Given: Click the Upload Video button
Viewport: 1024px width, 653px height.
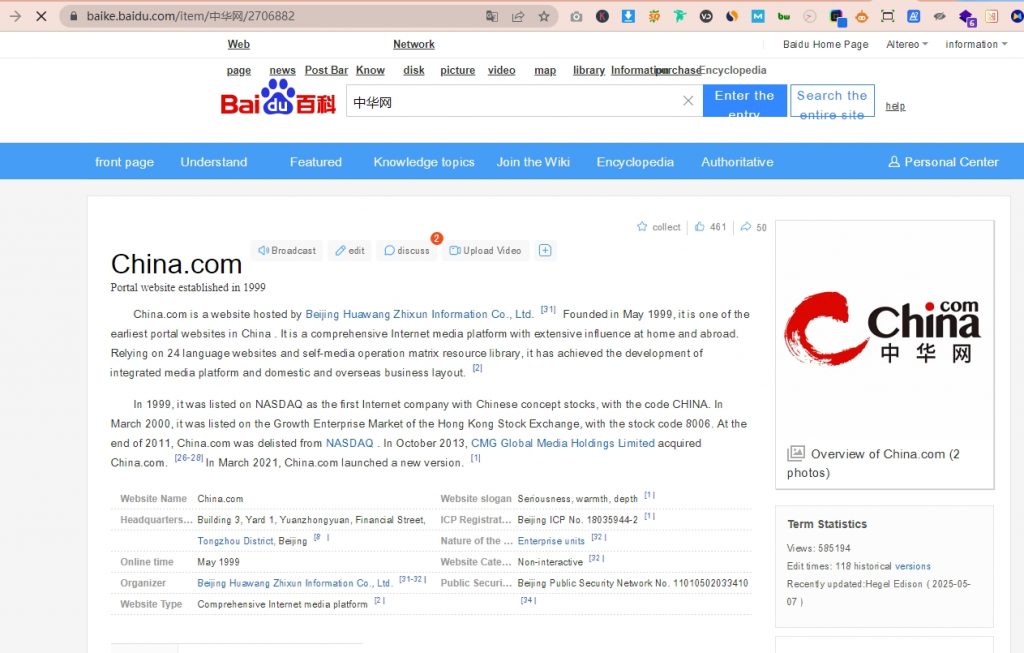Looking at the screenshot, I should tap(485, 251).
